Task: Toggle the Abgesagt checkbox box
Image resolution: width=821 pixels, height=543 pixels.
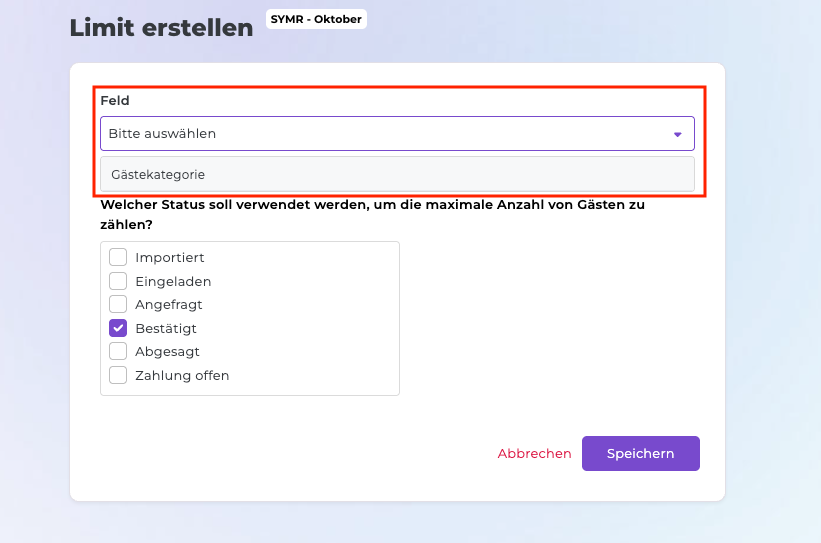Action: pyautogui.click(x=118, y=351)
